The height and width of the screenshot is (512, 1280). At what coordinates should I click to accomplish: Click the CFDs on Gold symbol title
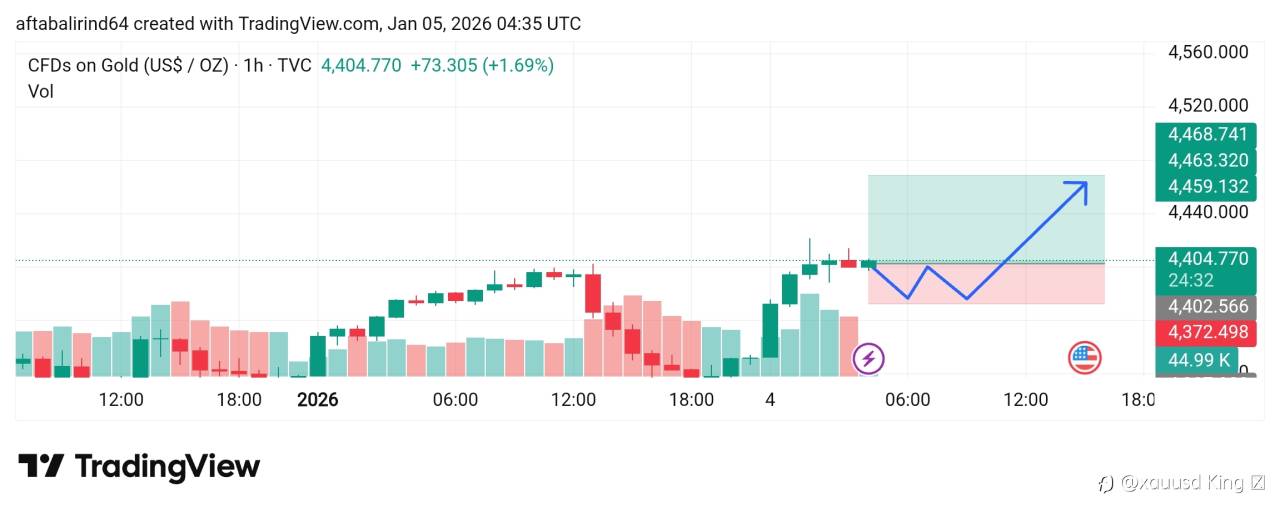(128, 66)
